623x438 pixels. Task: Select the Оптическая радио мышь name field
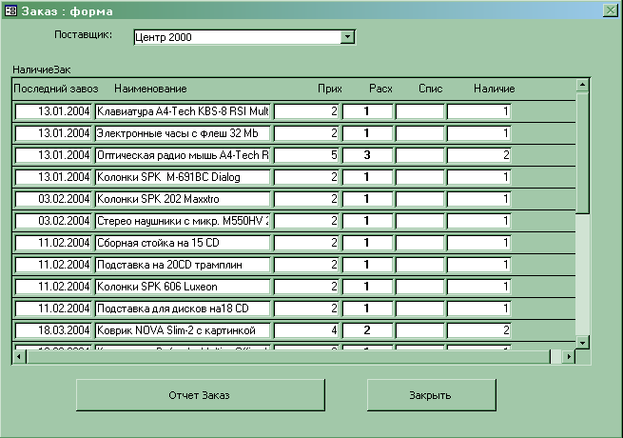[183, 155]
